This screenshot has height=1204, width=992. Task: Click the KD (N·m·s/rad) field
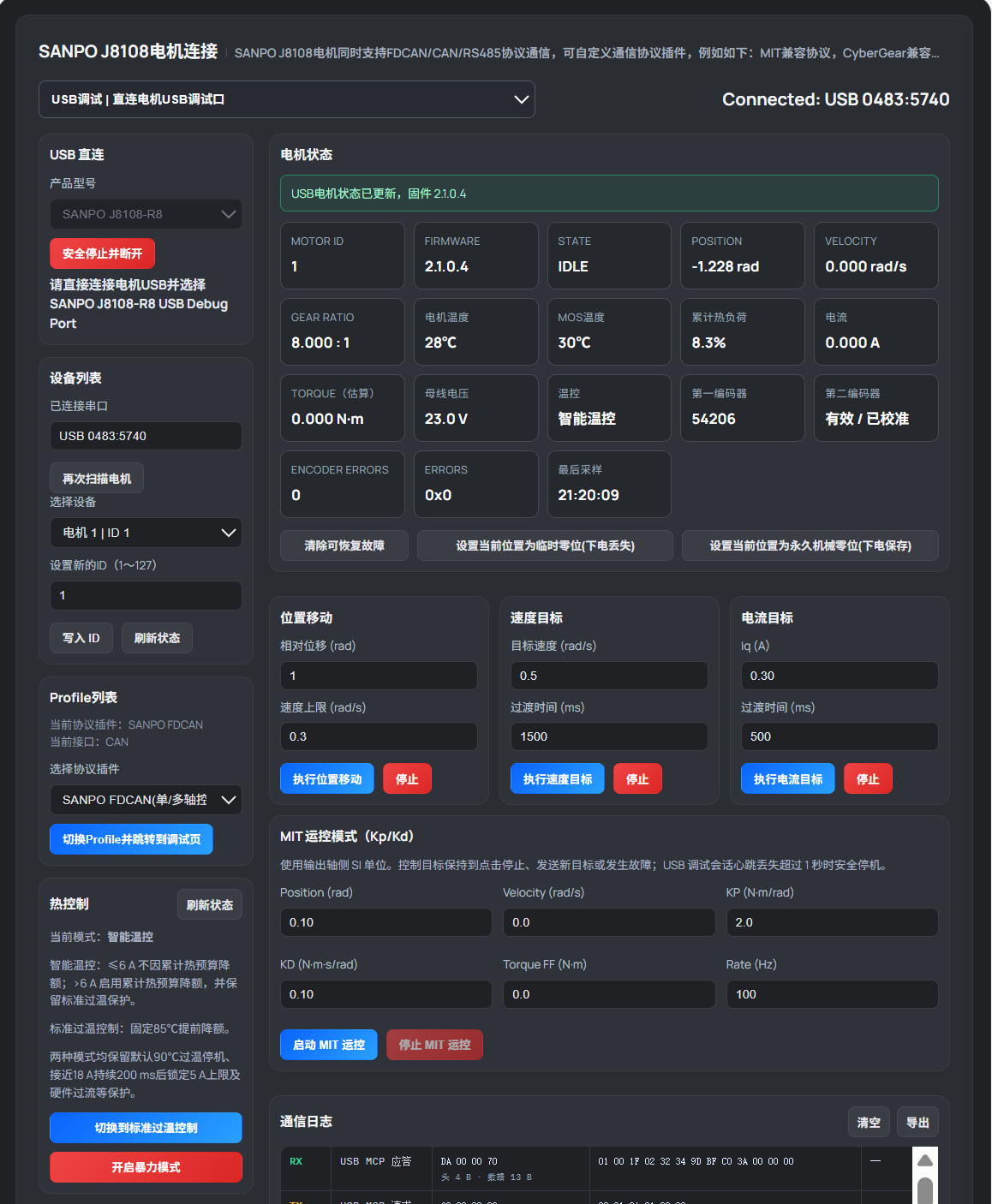[386, 994]
